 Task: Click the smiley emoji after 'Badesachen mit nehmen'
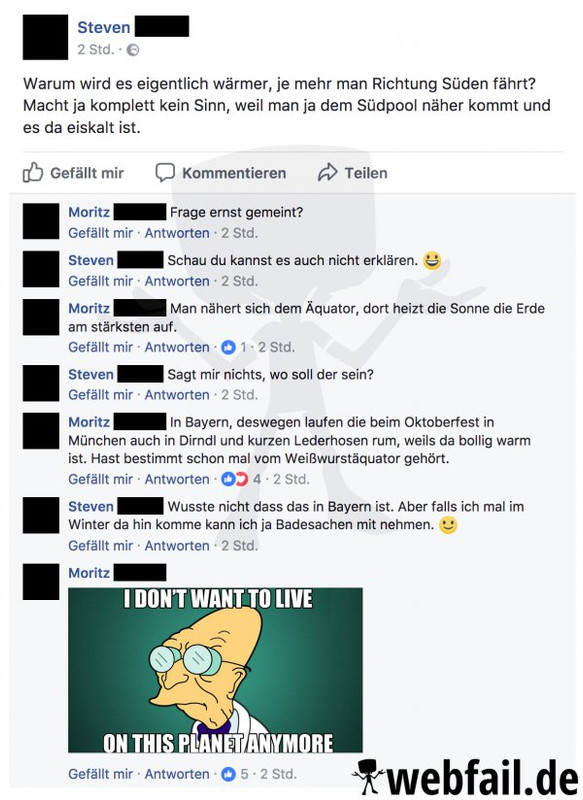point(448,525)
